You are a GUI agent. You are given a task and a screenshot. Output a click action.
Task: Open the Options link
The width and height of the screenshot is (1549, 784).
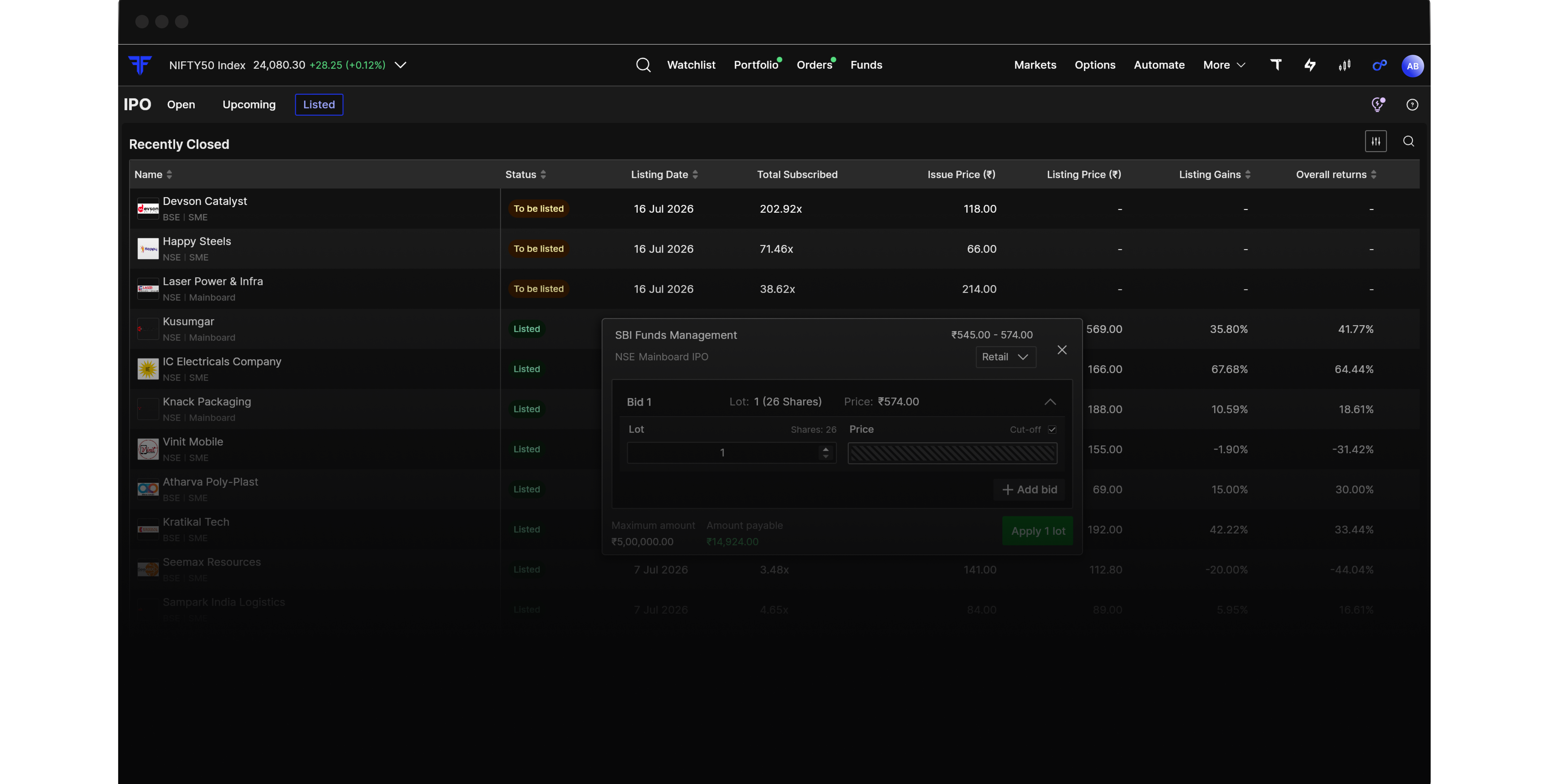(x=1095, y=65)
